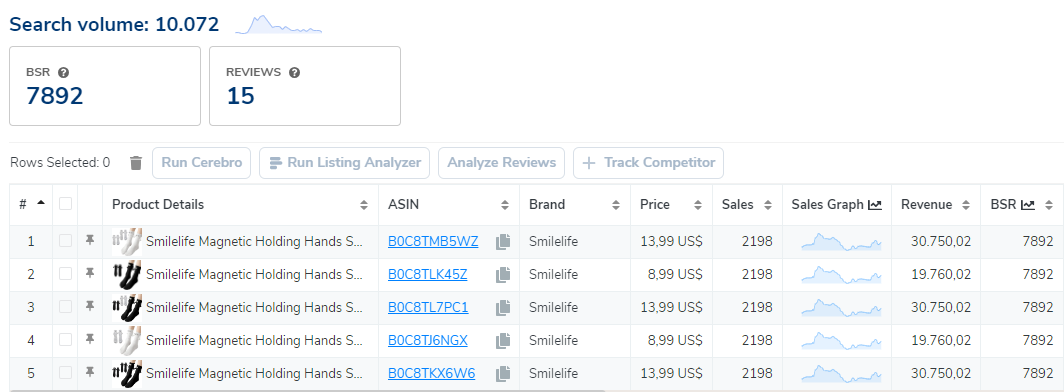Click the trash delete rows icon
This screenshot has width=1064, height=392.
click(x=136, y=163)
